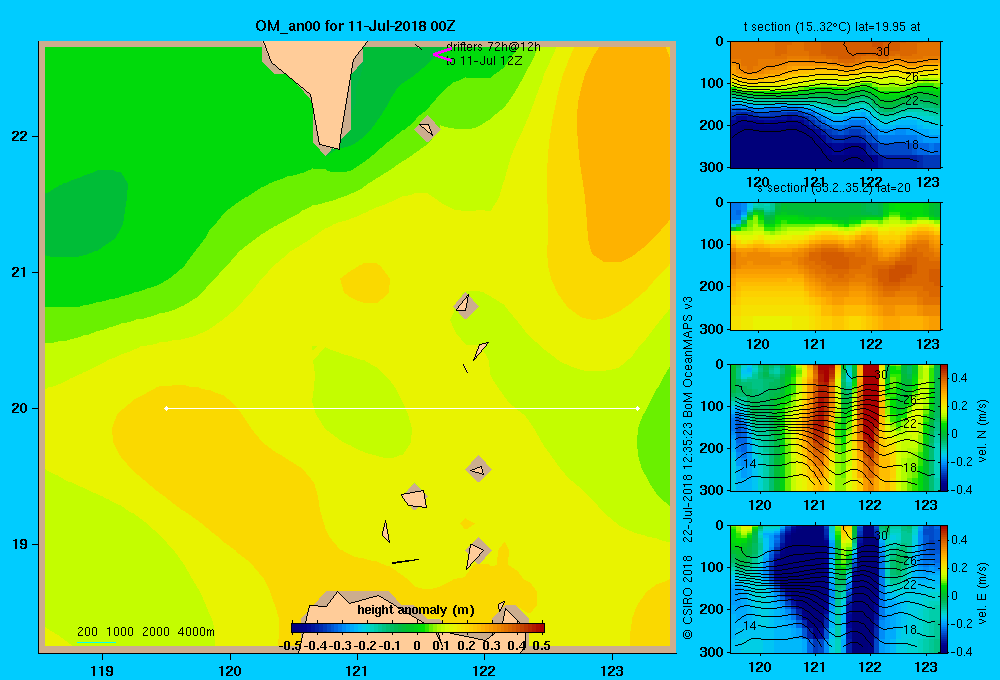Click the vel. N (m/s) color scale
The width and height of the screenshot is (1000, 680).
(x=945, y=427)
